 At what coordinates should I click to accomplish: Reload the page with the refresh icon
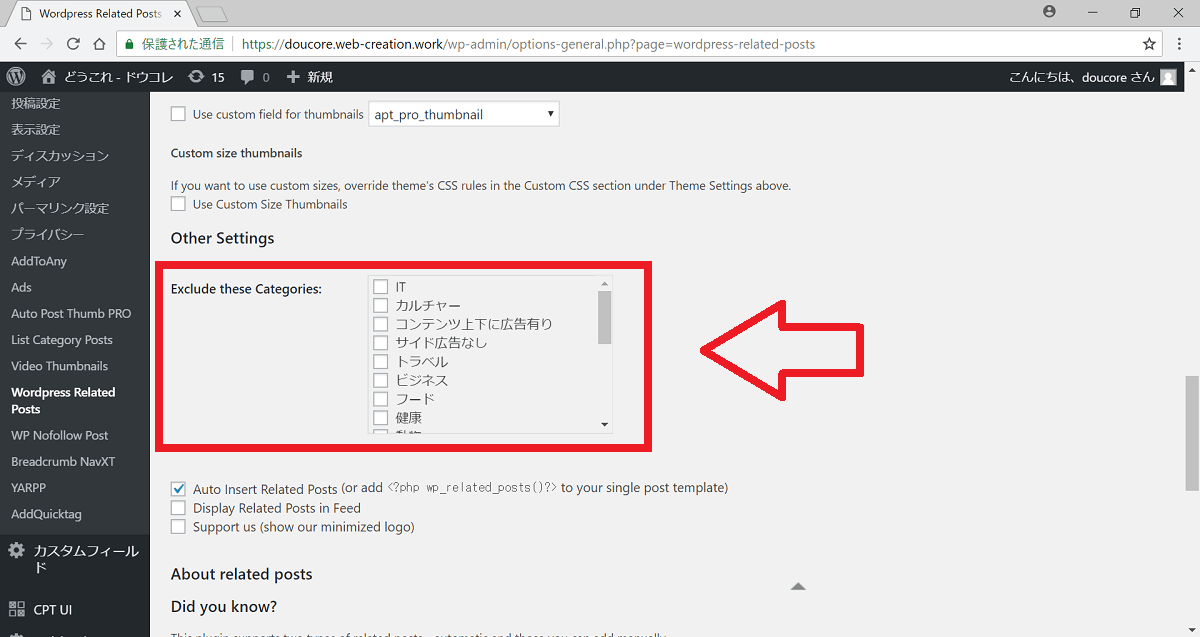pyautogui.click(x=73, y=44)
